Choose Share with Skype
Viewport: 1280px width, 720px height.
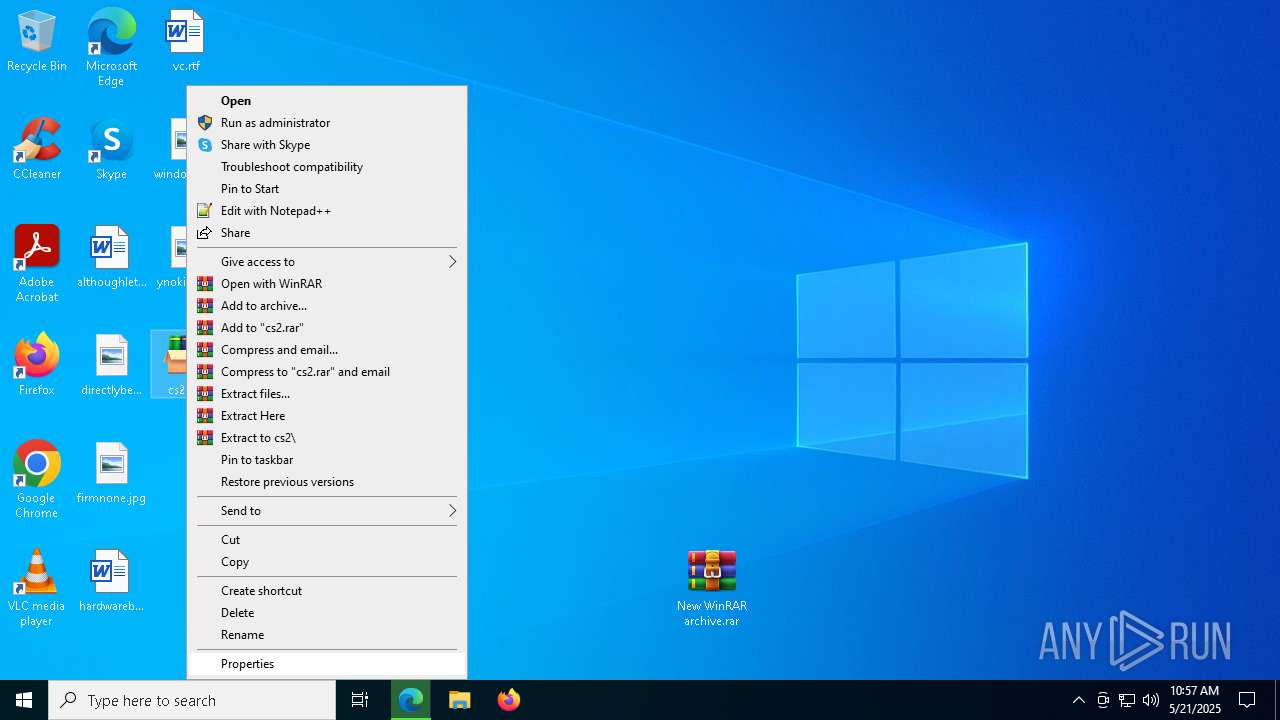pos(327,145)
